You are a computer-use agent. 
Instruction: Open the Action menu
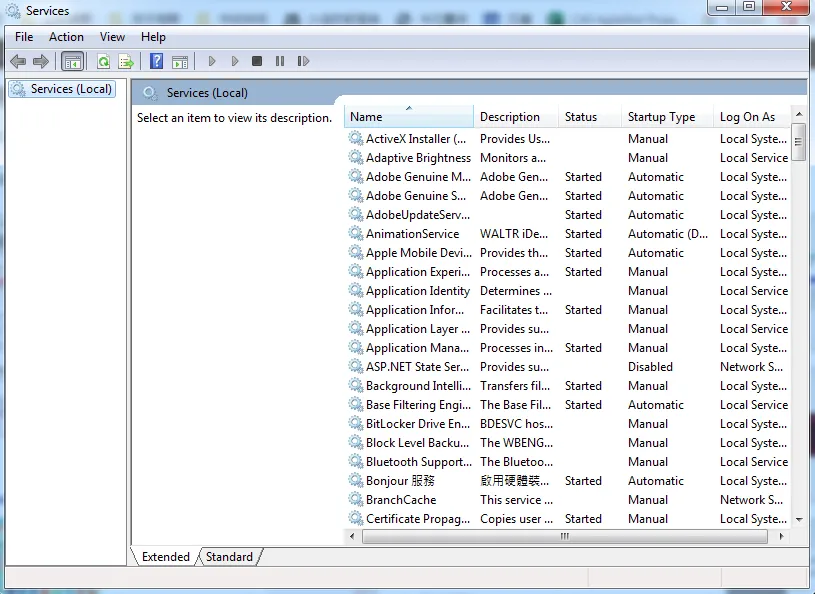(66, 37)
